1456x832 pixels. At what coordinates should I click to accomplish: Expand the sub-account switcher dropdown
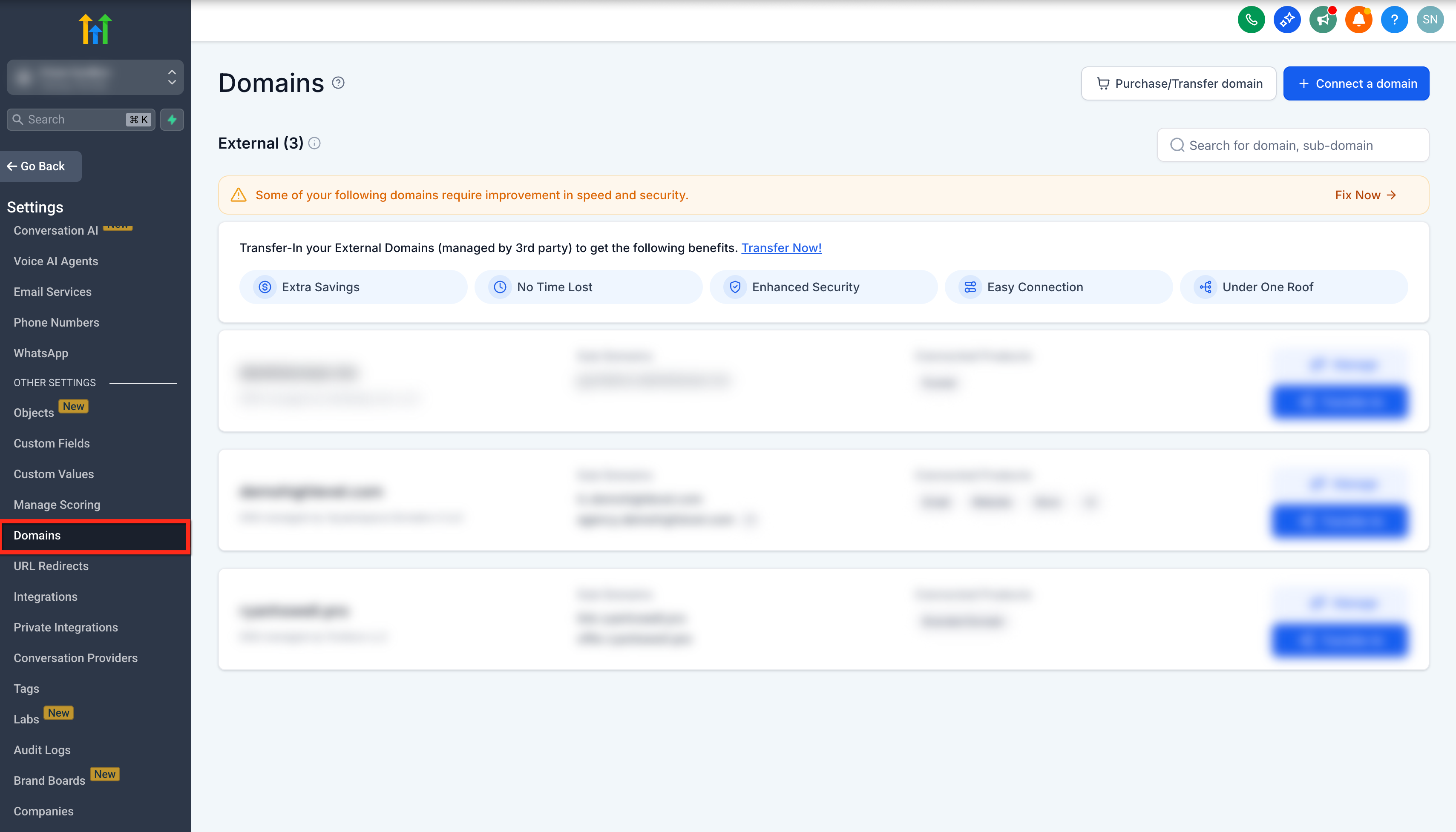click(x=95, y=77)
